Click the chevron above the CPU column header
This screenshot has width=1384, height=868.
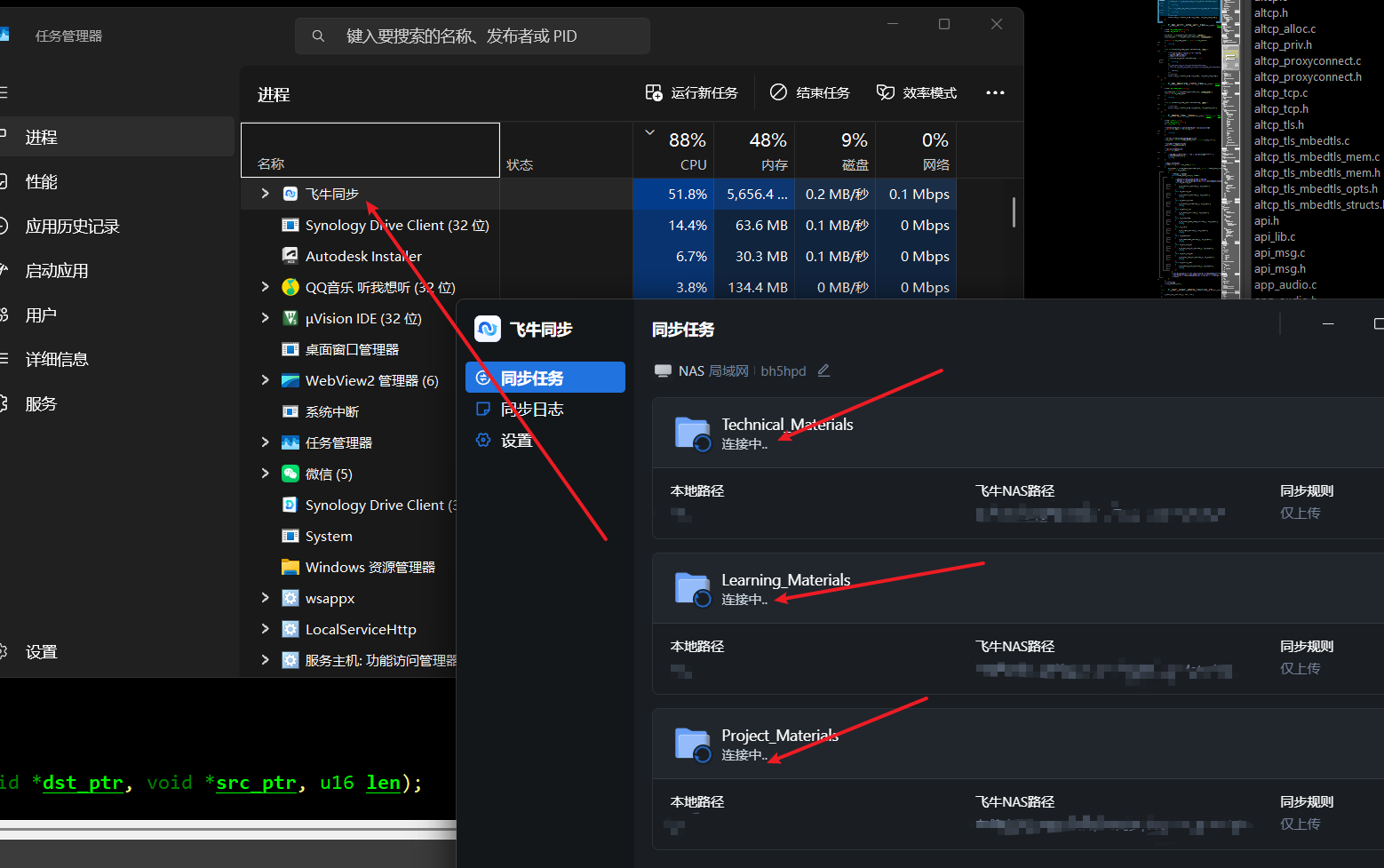649,133
